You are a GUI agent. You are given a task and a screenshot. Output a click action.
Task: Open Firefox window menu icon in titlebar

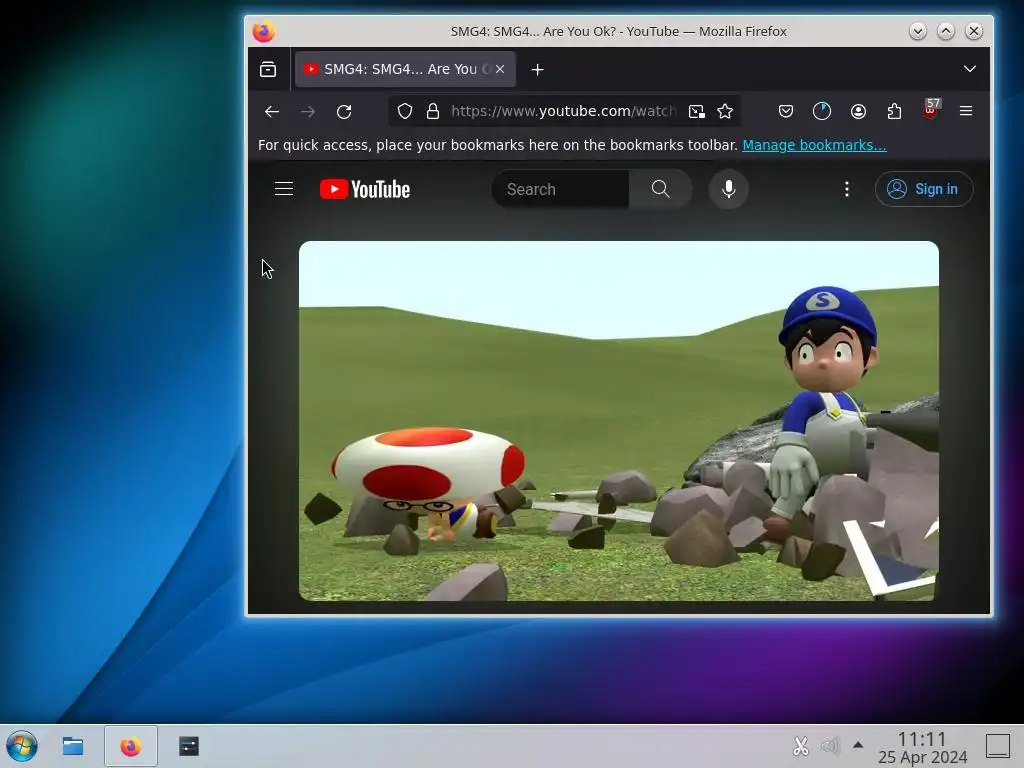264,31
